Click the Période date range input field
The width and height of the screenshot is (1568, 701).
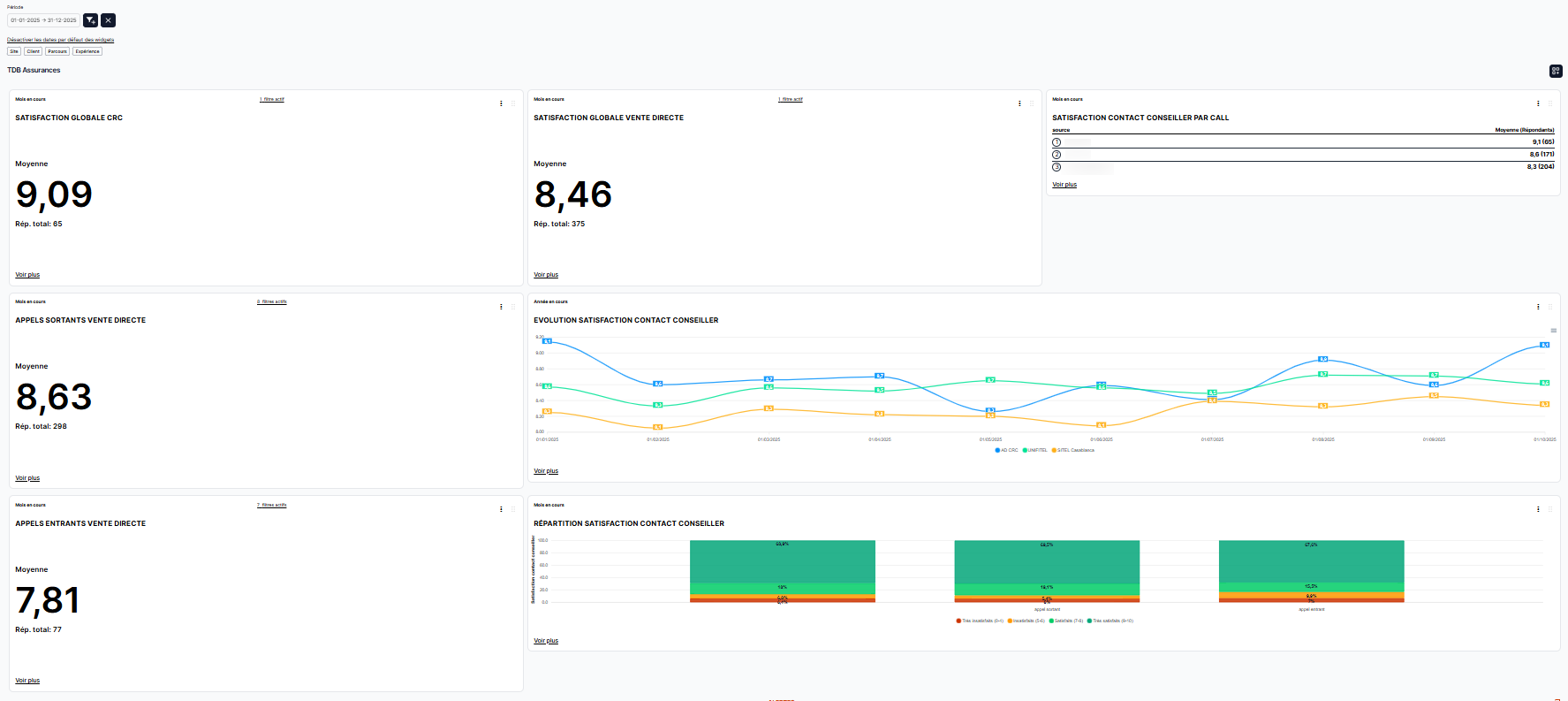tap(43, 20)
